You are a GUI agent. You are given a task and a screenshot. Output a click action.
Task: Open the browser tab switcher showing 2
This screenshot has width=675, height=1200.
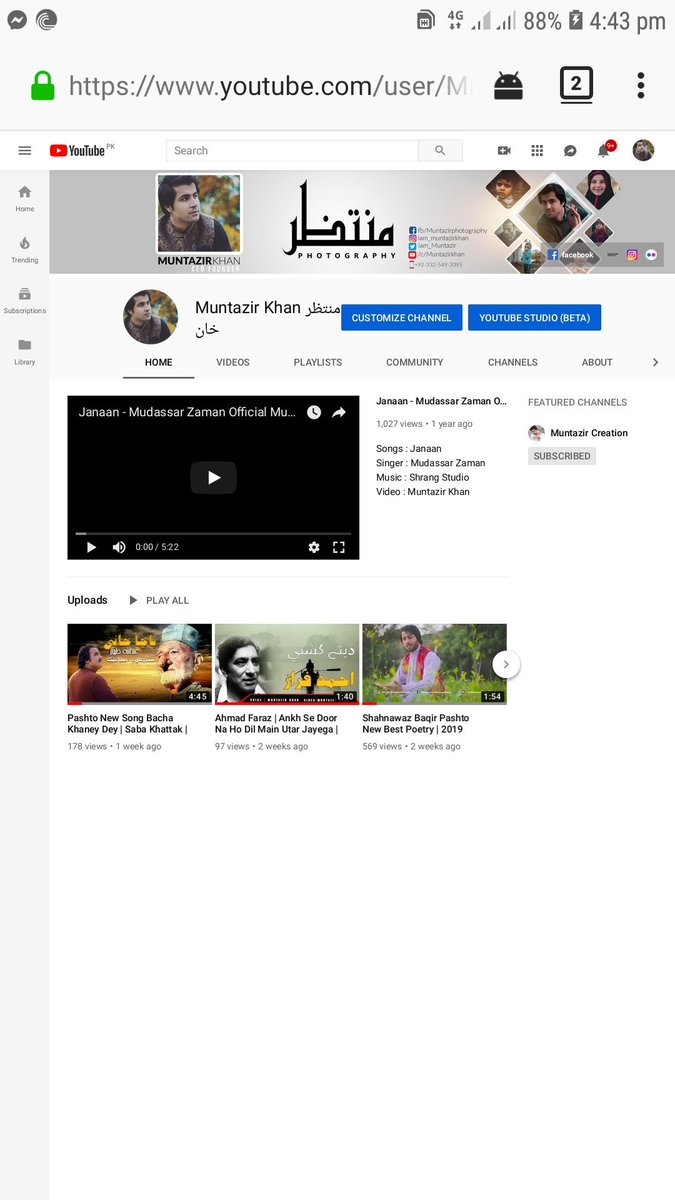tap(576, 85)
